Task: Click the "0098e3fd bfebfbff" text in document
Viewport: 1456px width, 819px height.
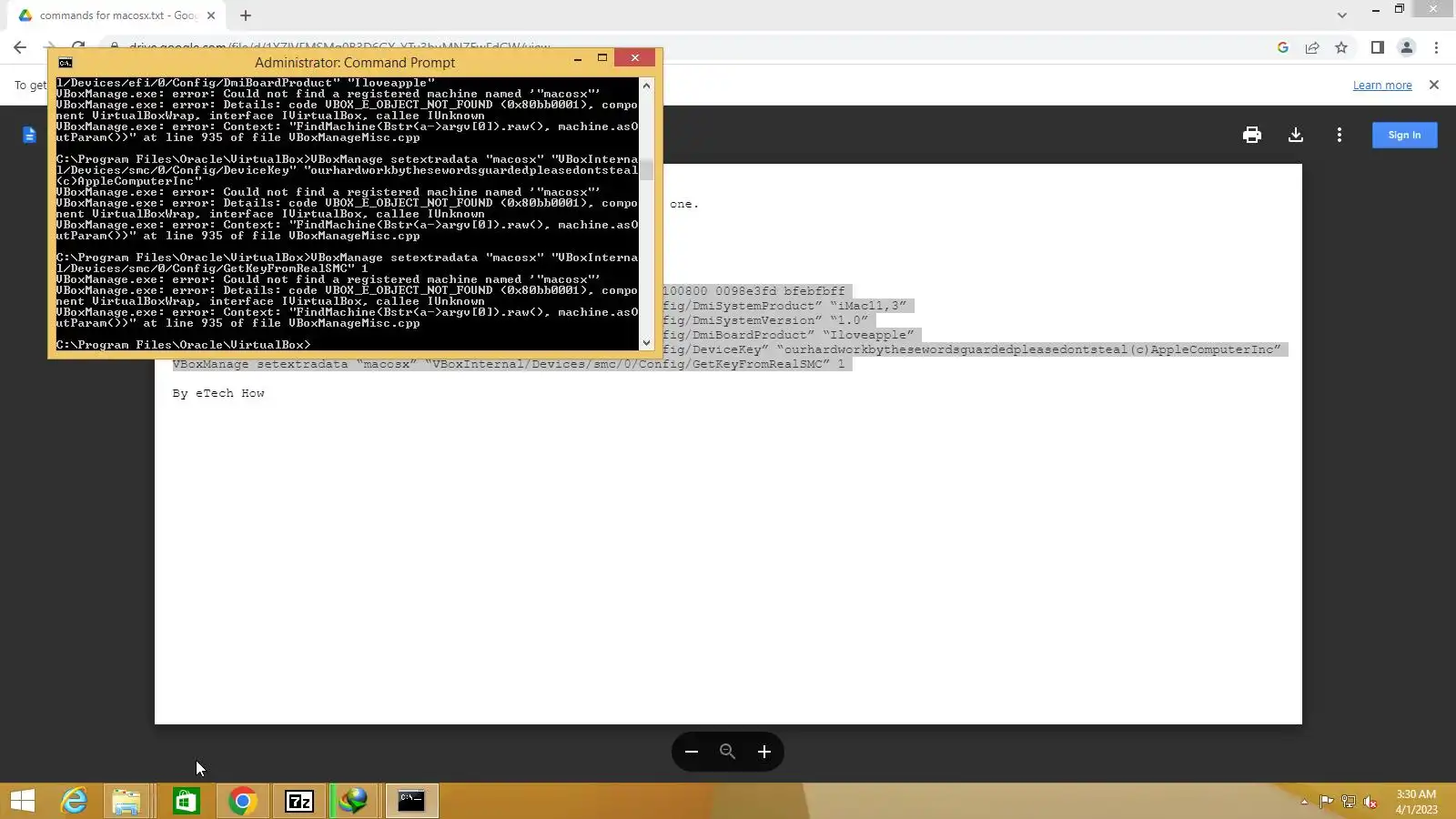Action: [x=780, y=291]
